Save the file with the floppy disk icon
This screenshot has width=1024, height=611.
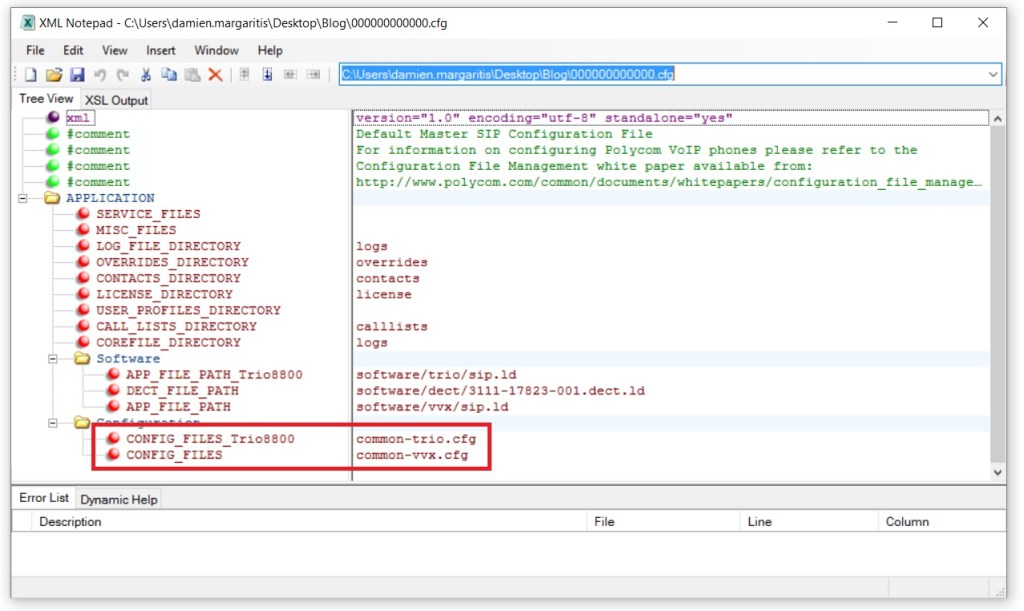pyautogui.click(x=77, y=75)
